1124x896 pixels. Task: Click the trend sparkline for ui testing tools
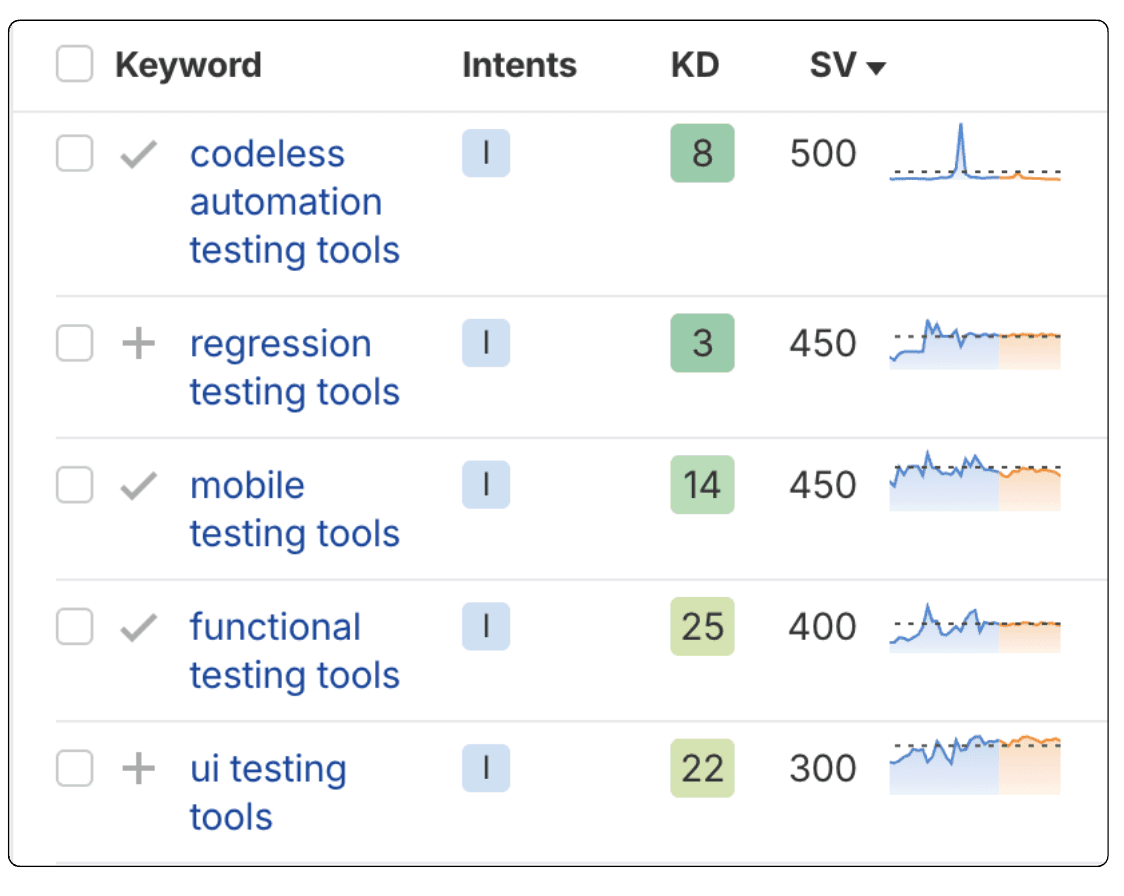[x=975, y=765]
